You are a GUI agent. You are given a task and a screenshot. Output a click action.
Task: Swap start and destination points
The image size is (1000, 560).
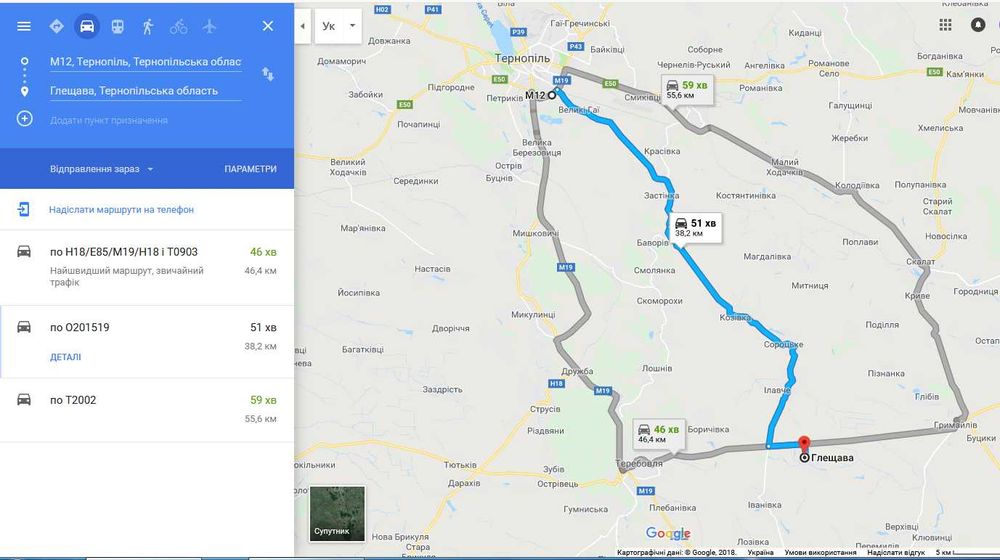[x=268, y=75]
